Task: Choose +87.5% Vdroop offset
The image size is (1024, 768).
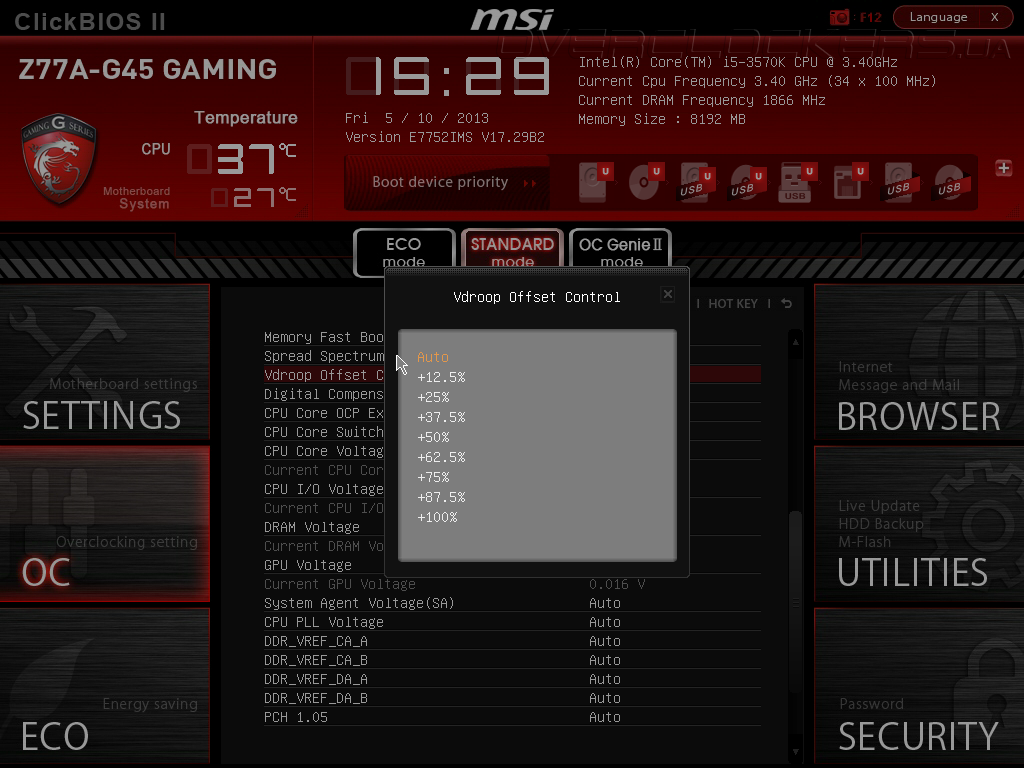Action: [x=441, y=497]
